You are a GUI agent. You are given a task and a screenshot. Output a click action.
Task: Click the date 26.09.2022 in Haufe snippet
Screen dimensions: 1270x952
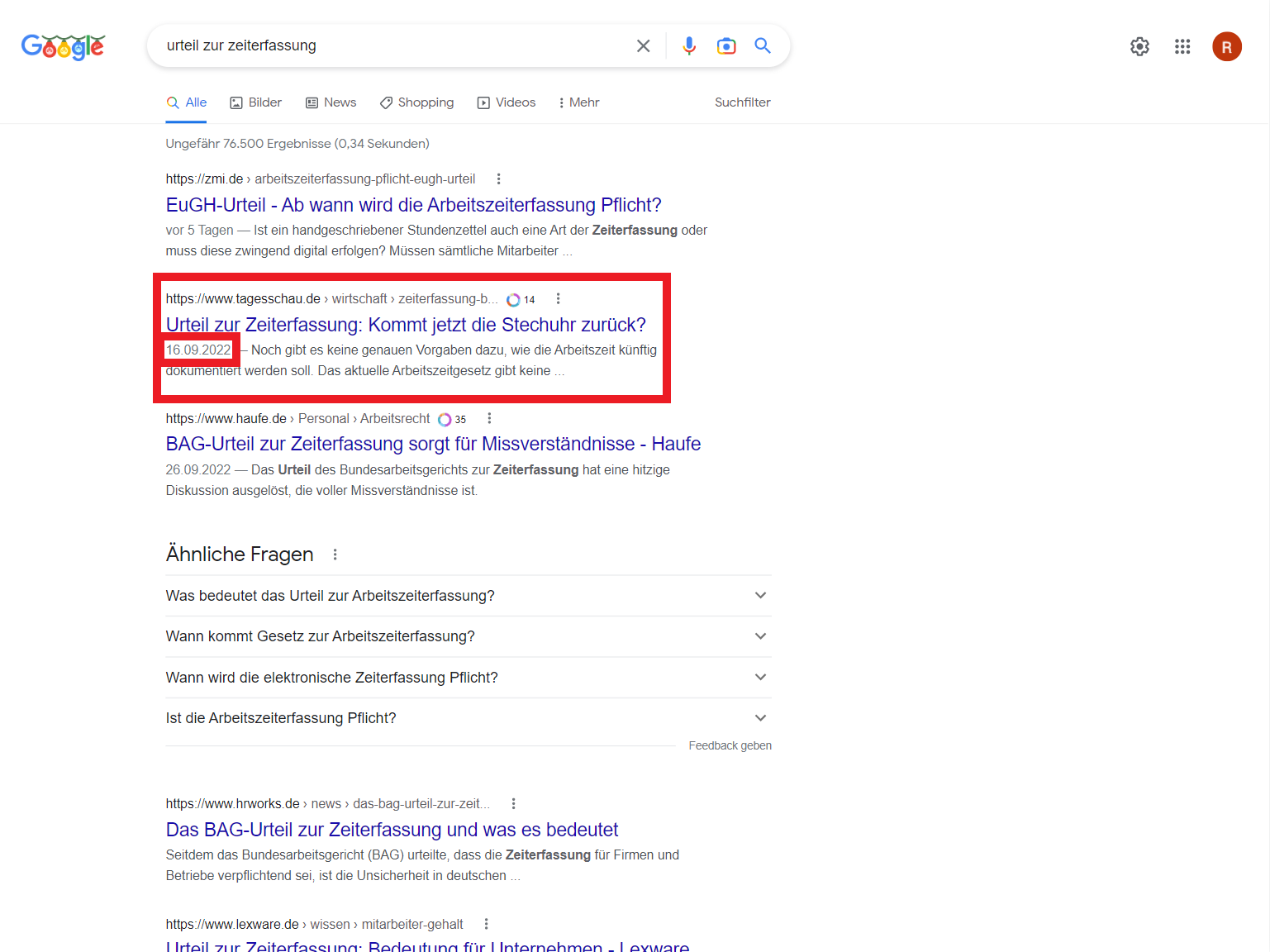pyautogui.click(x=198, y=469)
